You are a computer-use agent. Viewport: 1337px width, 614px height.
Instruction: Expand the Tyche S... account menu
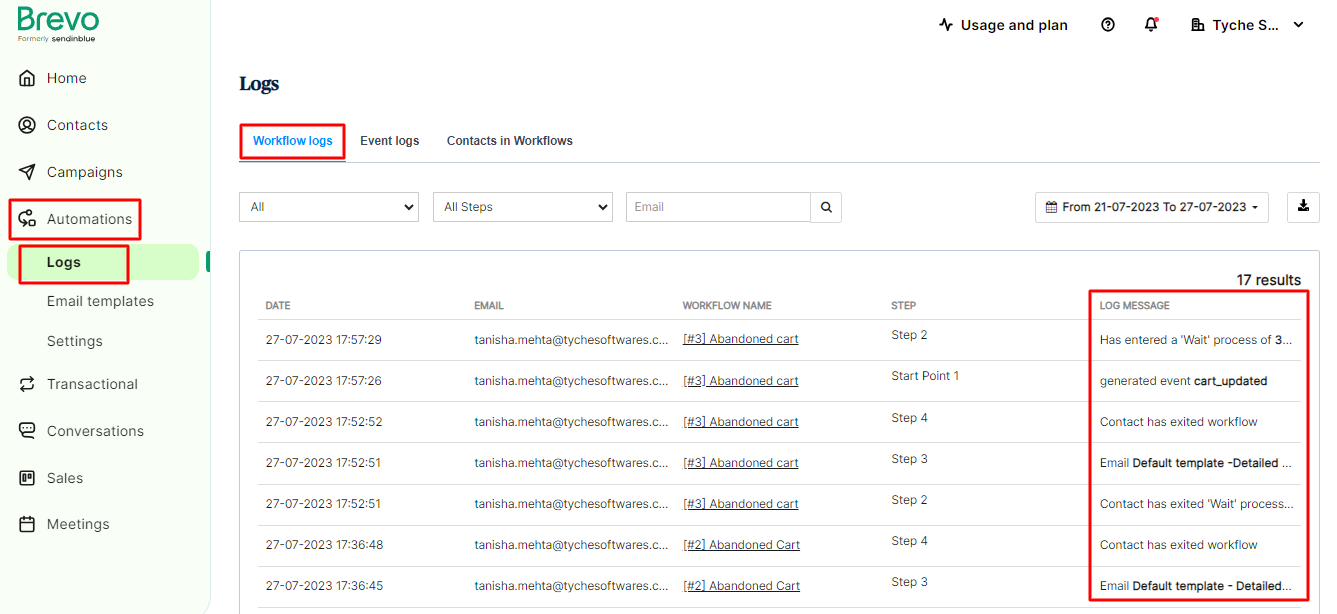tap(1248, 25)
